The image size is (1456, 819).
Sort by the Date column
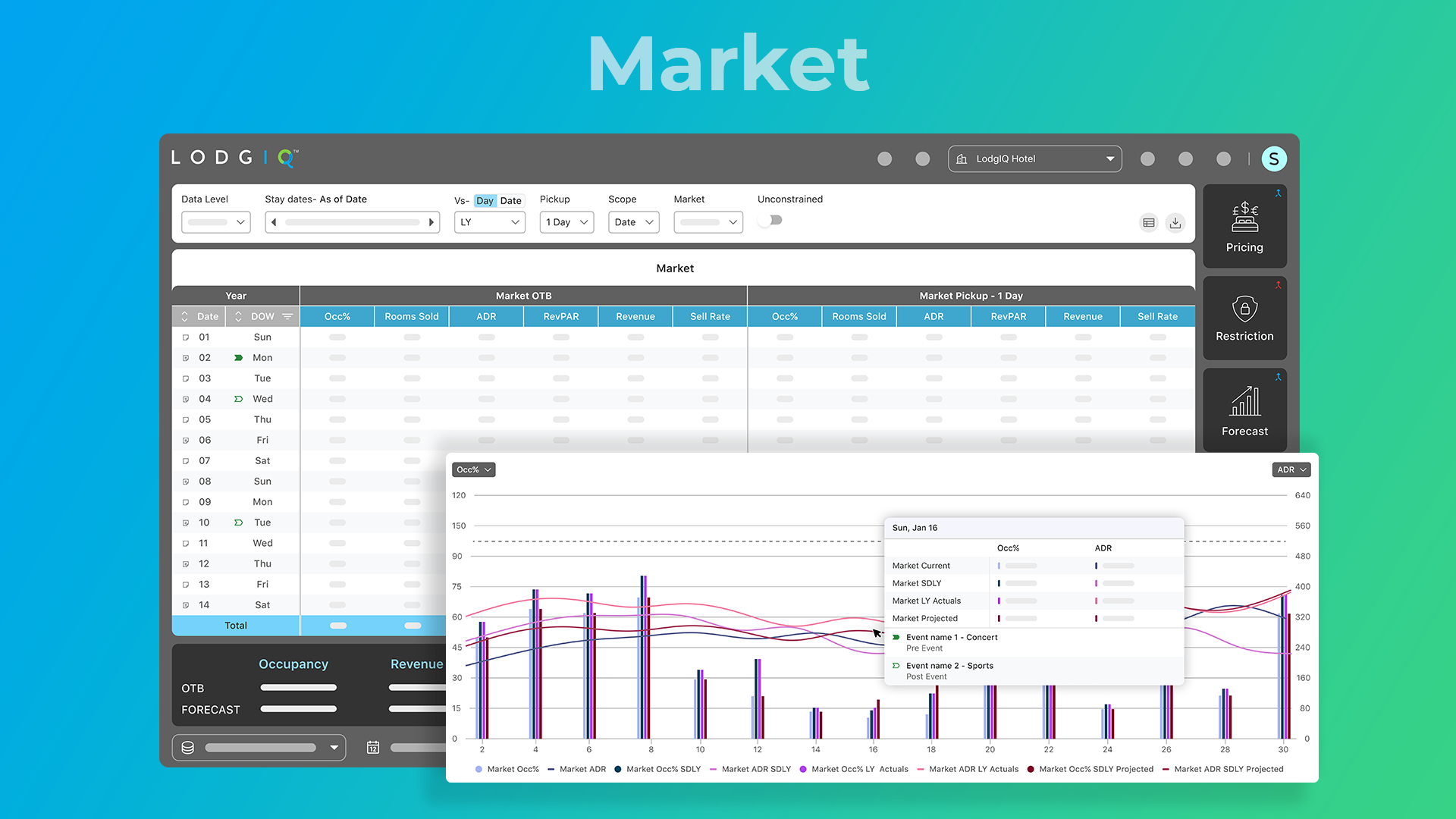pos(184,317)
